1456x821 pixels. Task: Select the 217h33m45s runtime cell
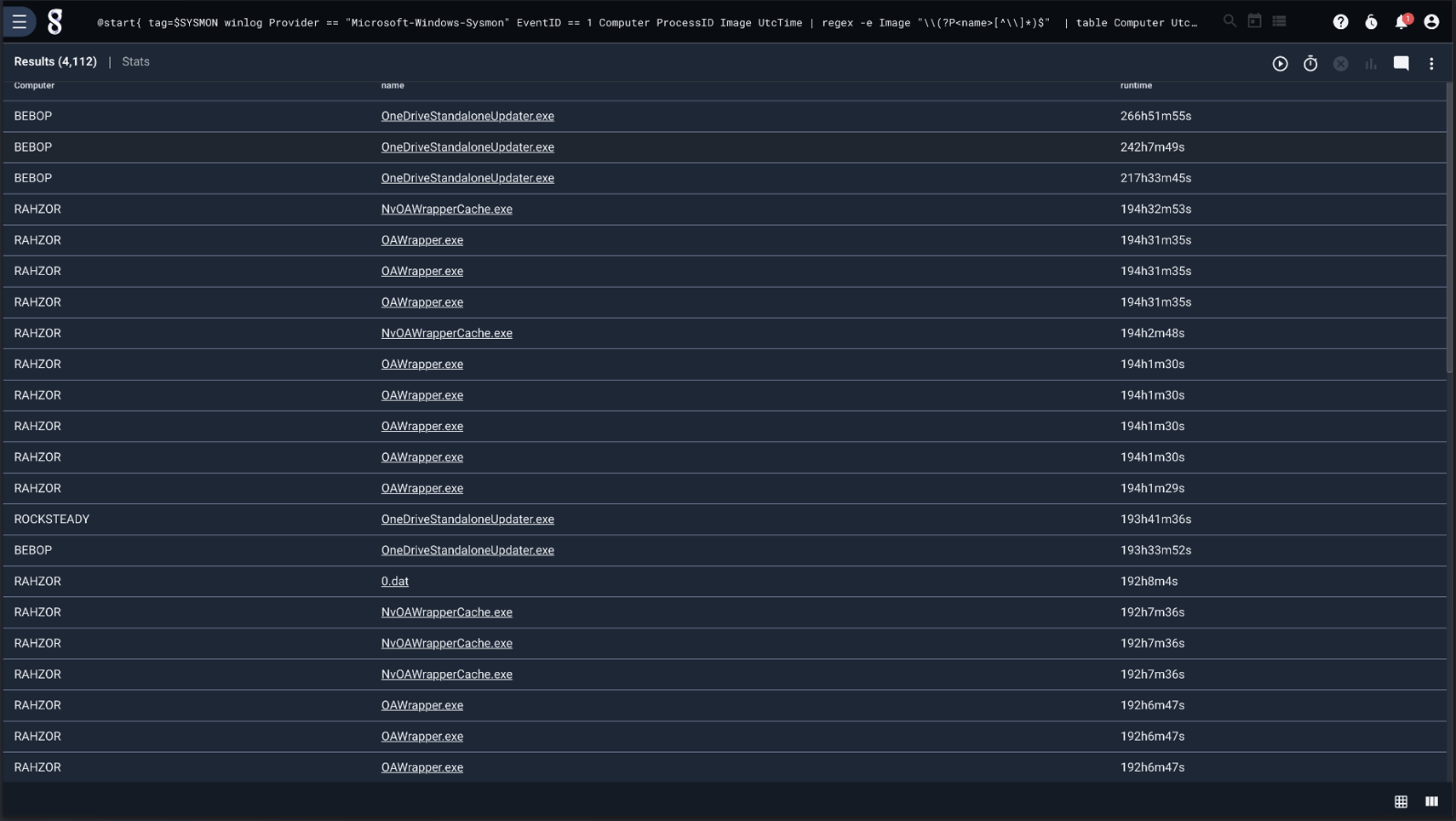tap(1155, 178)
